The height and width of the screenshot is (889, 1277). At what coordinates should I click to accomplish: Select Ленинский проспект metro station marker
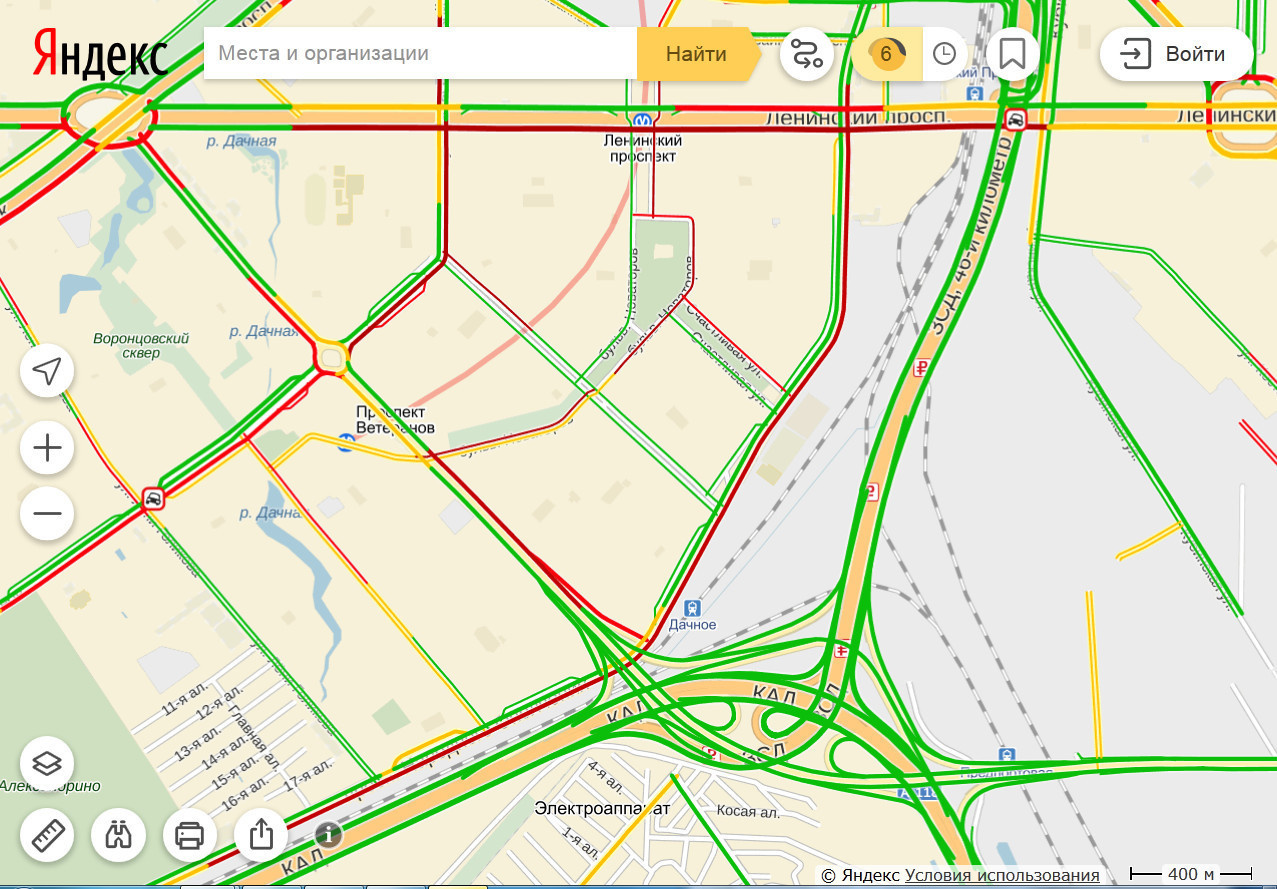coord(642,117)
